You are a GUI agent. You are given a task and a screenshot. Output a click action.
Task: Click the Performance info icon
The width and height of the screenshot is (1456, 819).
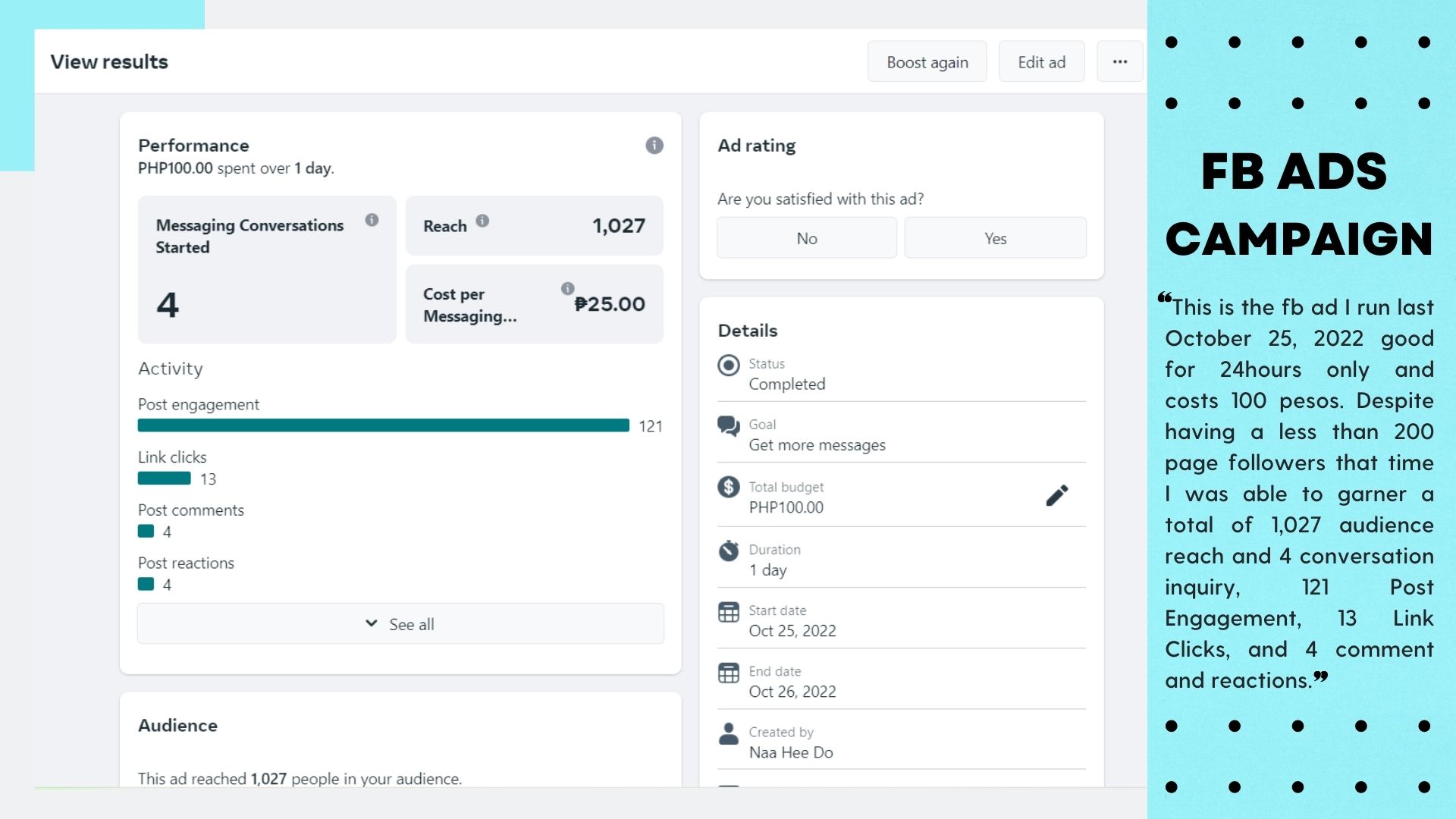coord(654,146)
